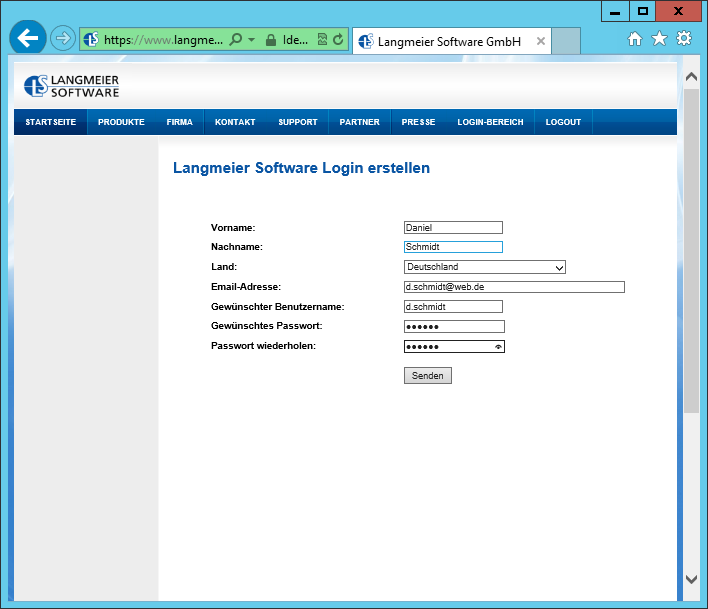Screen dimensions: 708x609
Task: Open the PARTNER menu item
Action: click(359, 122)
